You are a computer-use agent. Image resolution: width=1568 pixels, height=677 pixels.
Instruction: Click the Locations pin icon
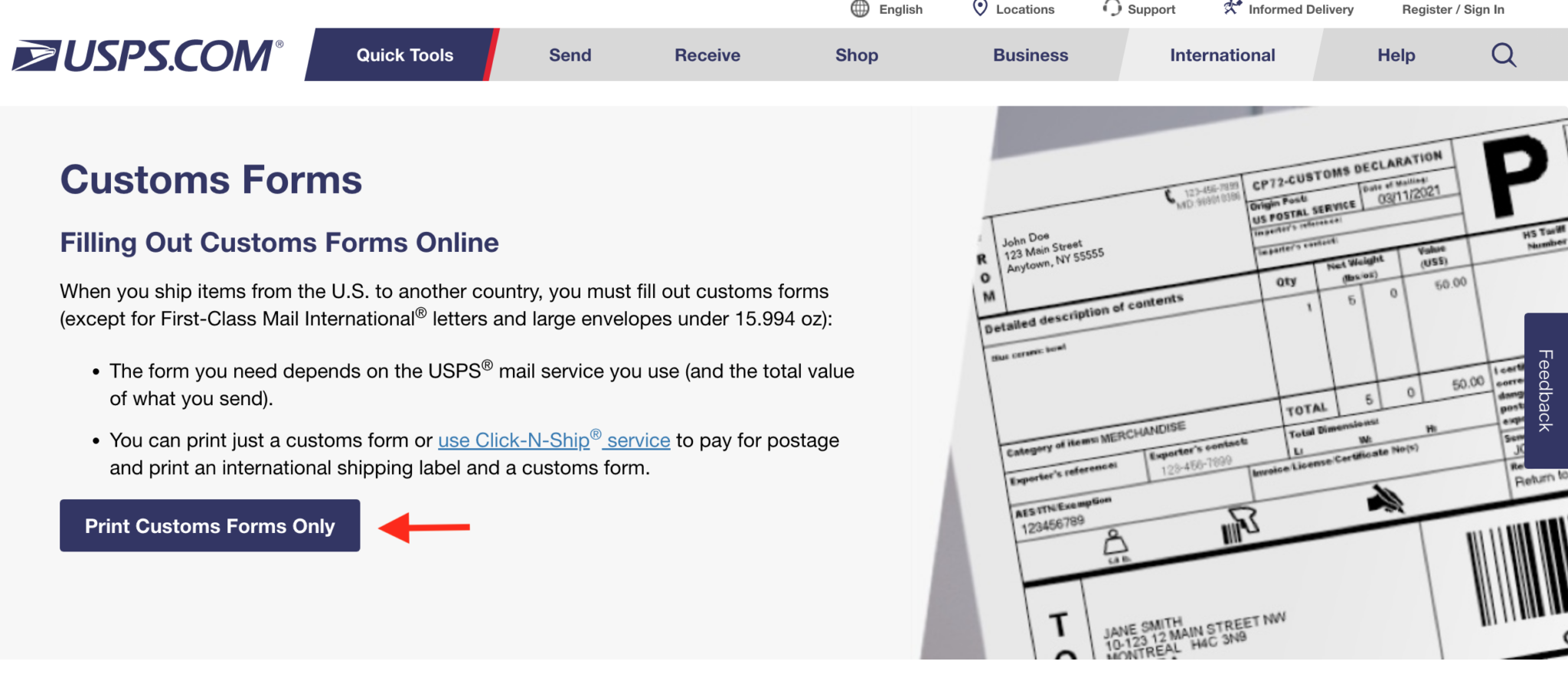click(x=979, y=9)
